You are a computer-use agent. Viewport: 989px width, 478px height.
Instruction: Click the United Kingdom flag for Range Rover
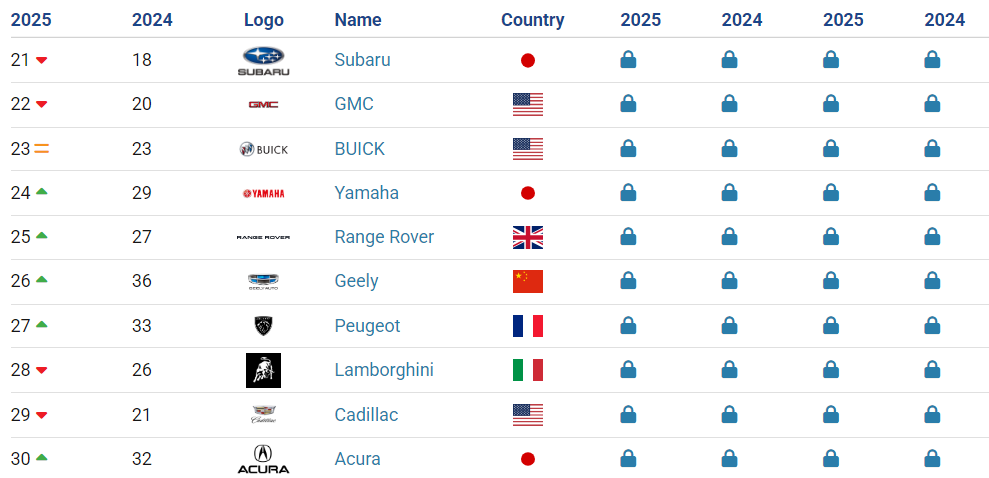click(528, 237)
